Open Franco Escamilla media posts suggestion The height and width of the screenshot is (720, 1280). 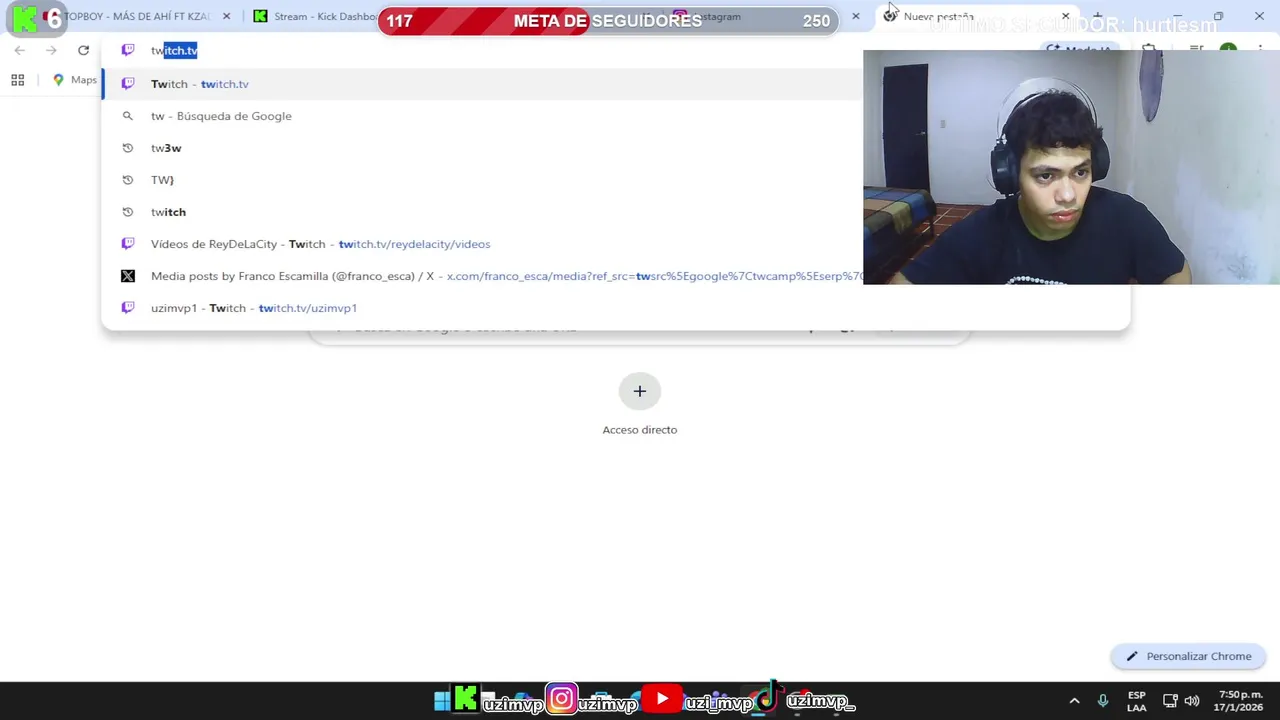point(482,276)
